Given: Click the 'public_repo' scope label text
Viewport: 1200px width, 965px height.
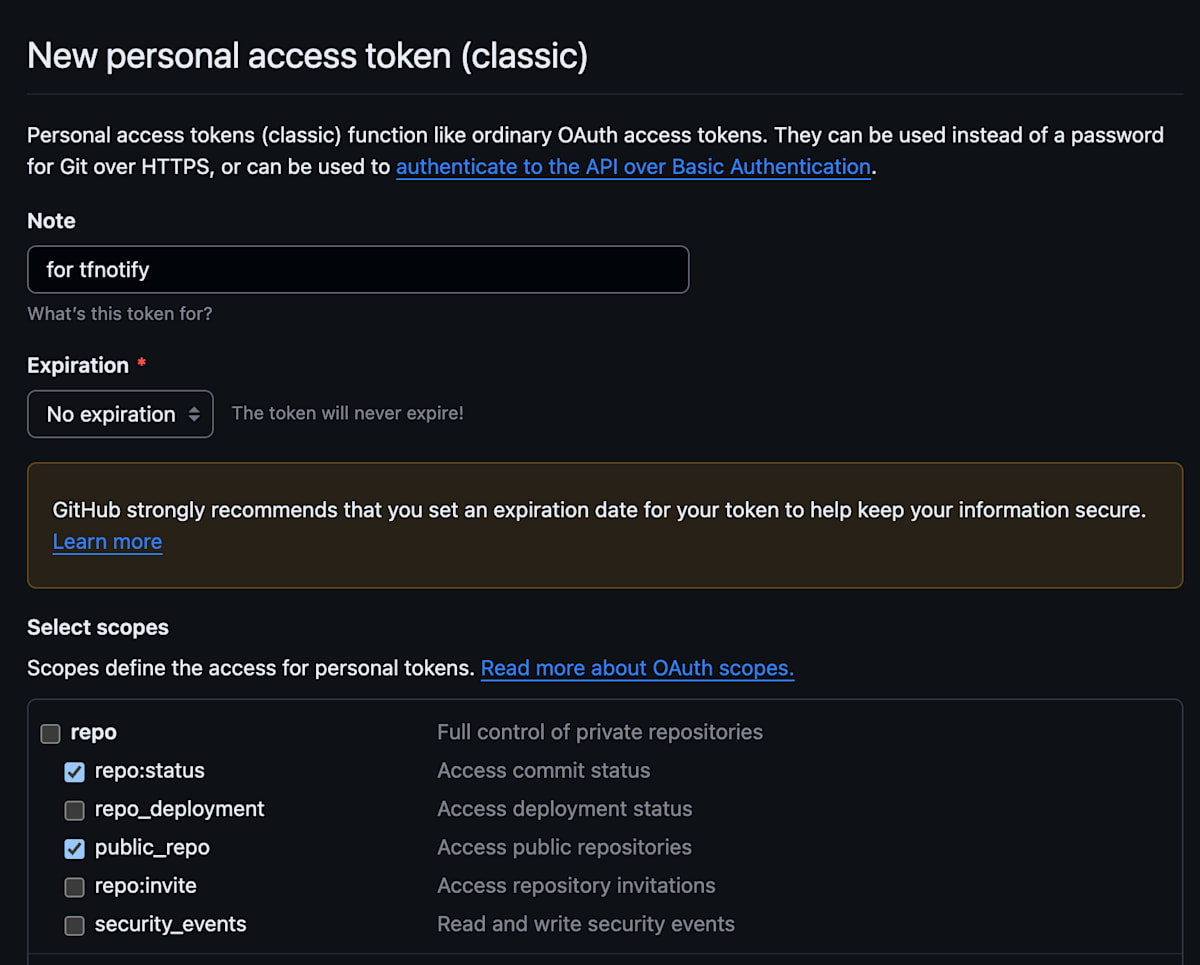Looking at the screenshot, I should pos(152,848).
